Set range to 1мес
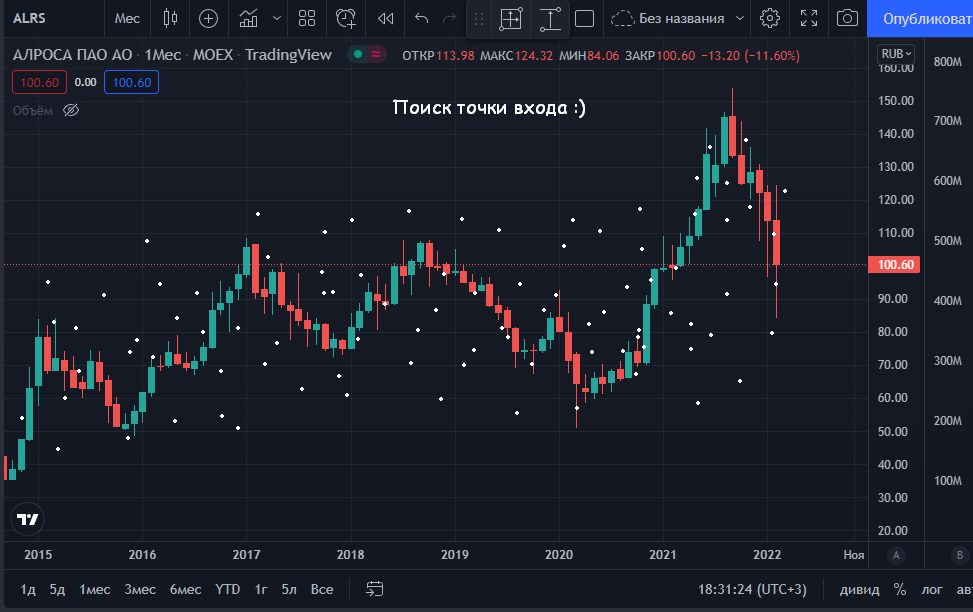 [x=94, y=589]
